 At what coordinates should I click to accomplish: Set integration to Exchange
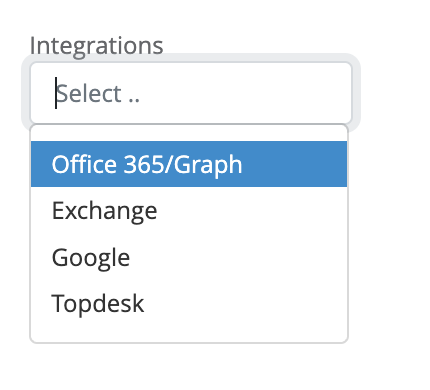click(189, 210)
